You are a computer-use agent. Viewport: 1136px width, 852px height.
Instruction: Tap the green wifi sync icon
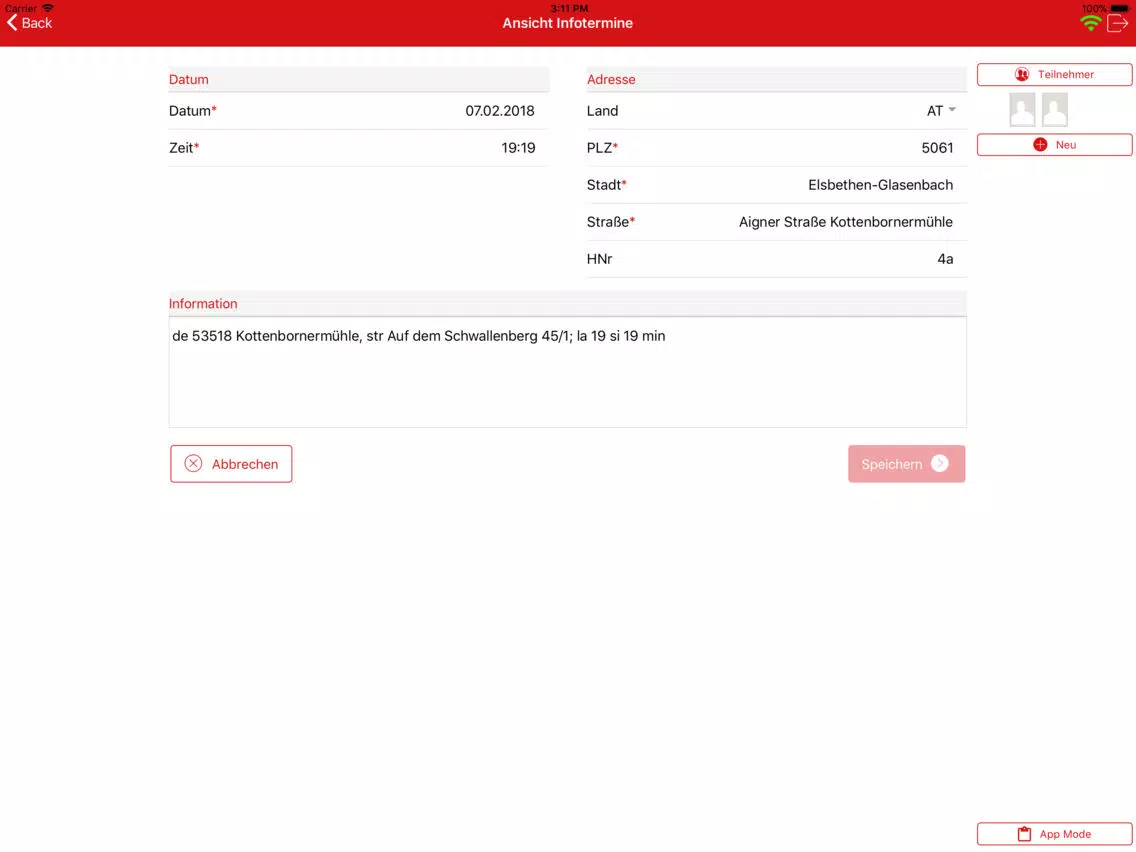(x=1090, y=24)
